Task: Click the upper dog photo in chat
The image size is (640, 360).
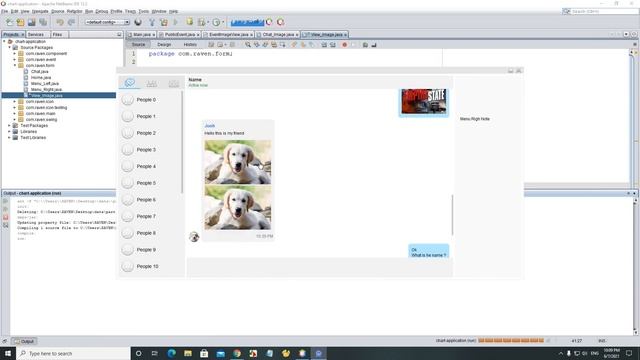Action: [238, 162]
